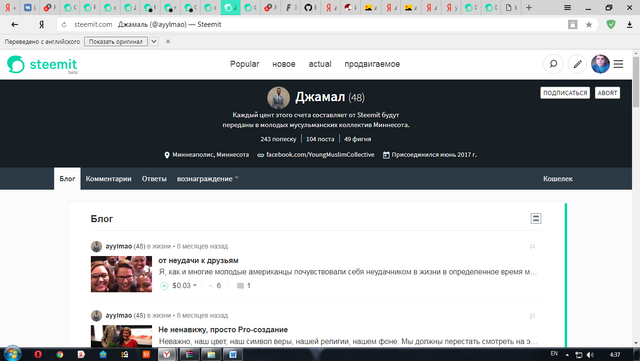Image resolution: width=640 pixels, height=361 pixels.
Task: Open the 104 поста link
Action: pyautogui.click(x=320, y=139)
